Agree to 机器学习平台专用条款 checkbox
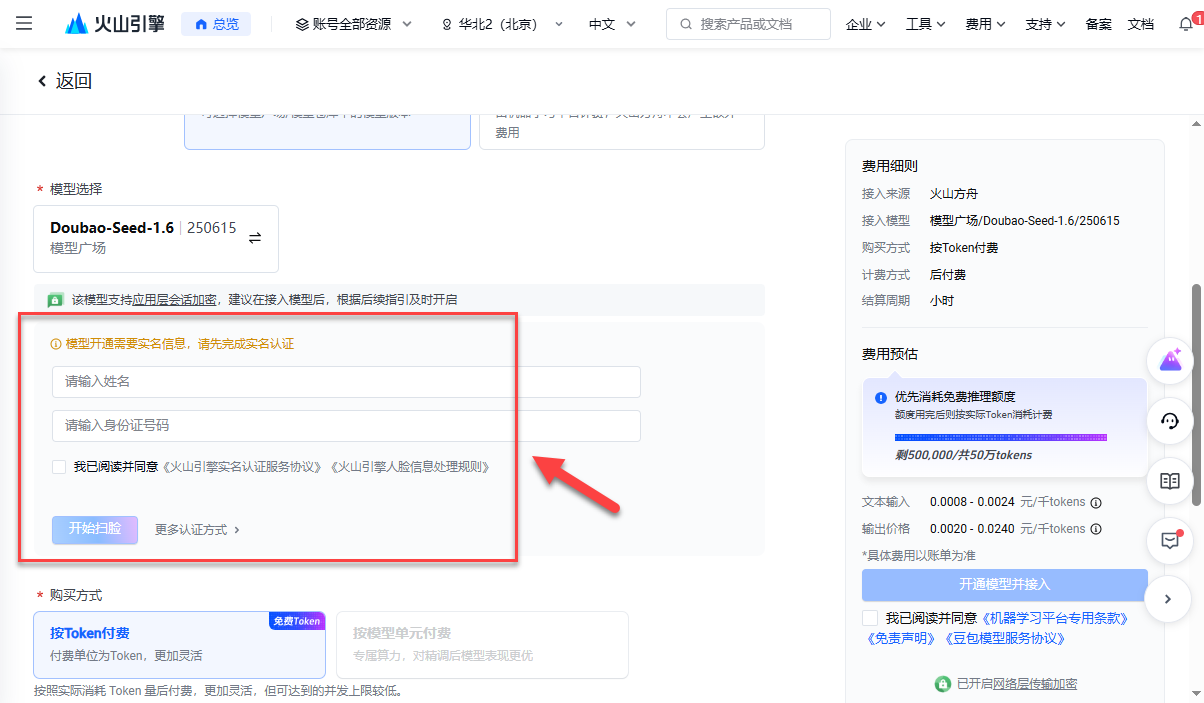The image size is (1204, 703). [870, 617]
